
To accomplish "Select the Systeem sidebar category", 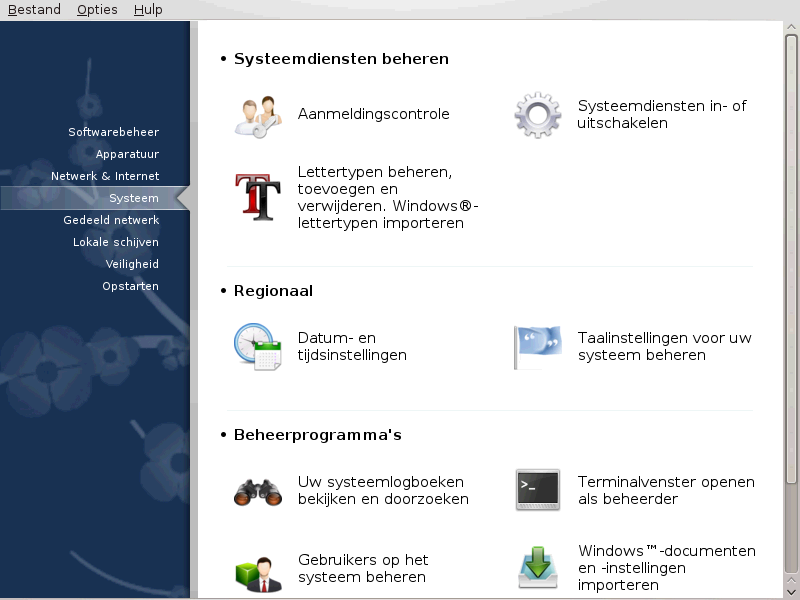I will coord(95,198).
